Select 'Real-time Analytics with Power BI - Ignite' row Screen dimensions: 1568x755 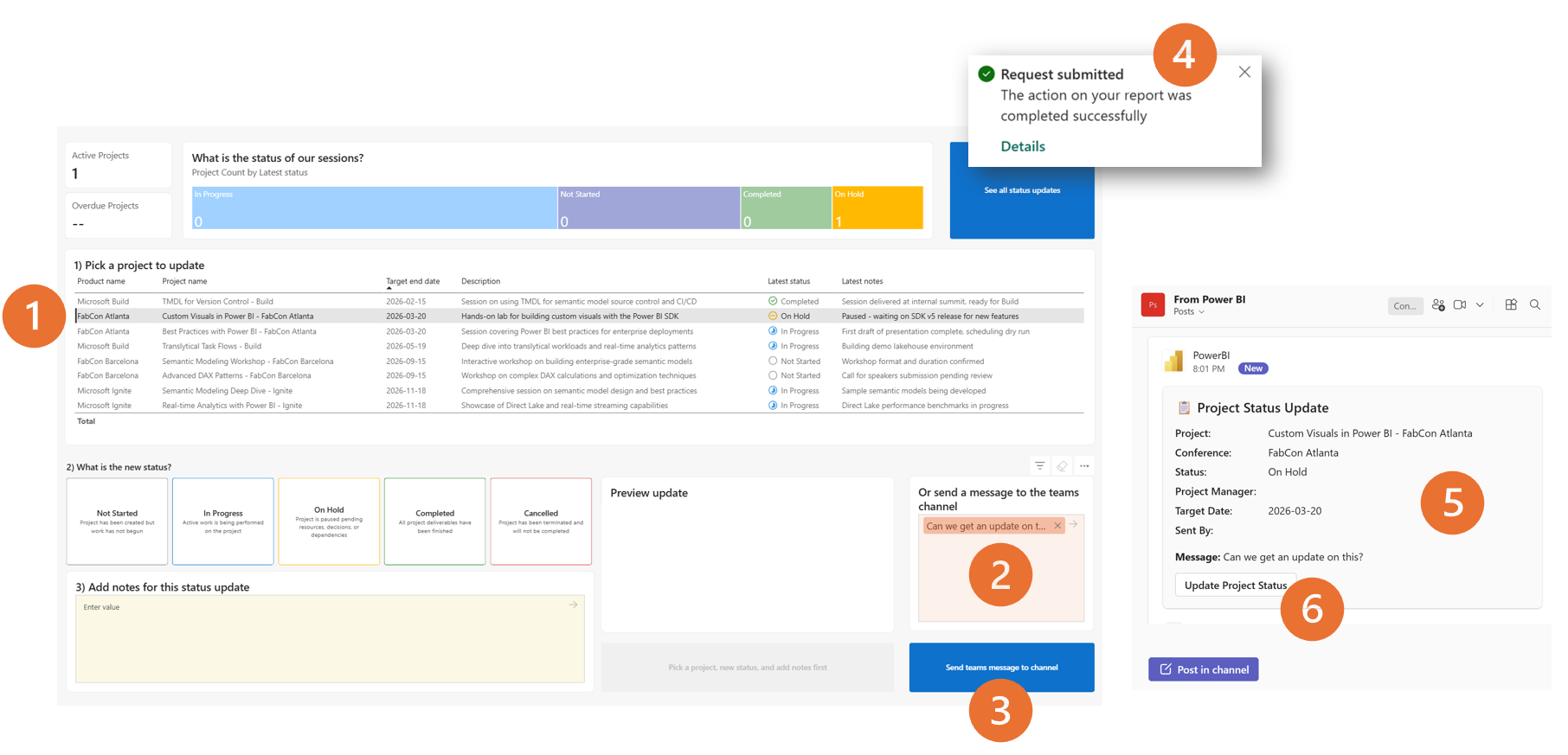tap(579, 406)
